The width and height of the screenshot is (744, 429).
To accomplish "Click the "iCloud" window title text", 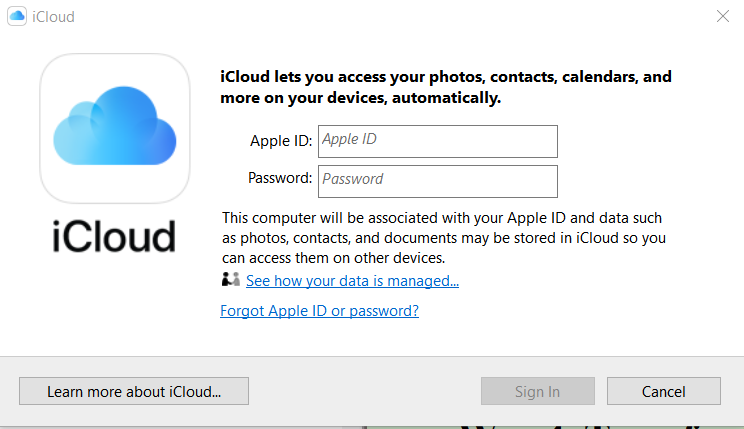I will pyautogui.click(x=54, y=17).
